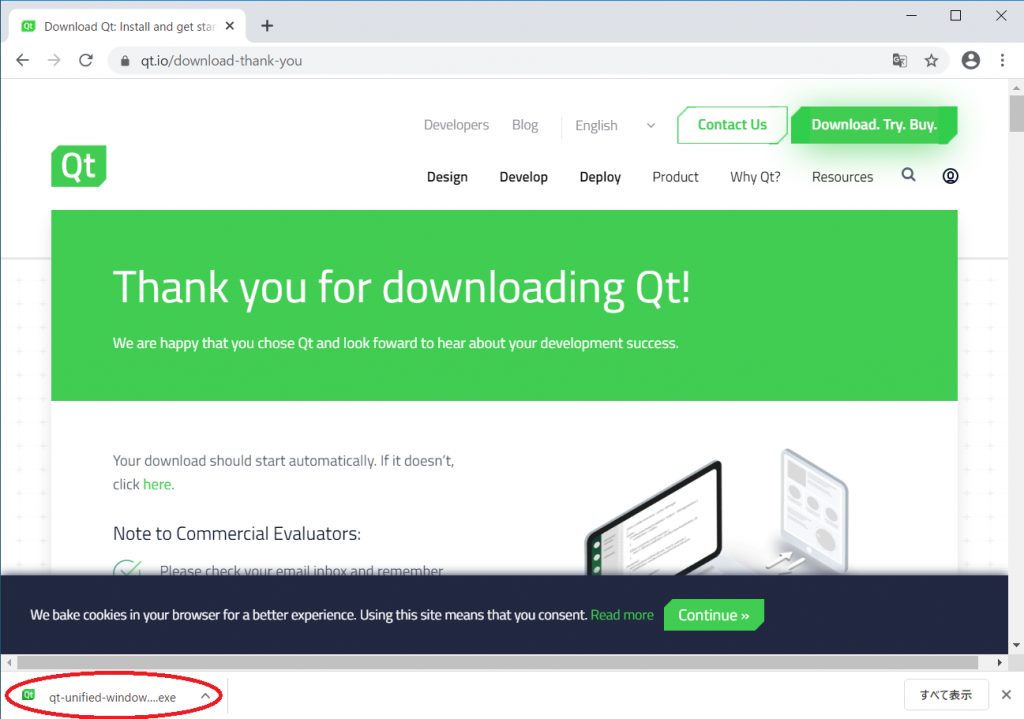Reload the page with the refresh icon
Screen dimensions: 1024x719
tap(85, 60)
